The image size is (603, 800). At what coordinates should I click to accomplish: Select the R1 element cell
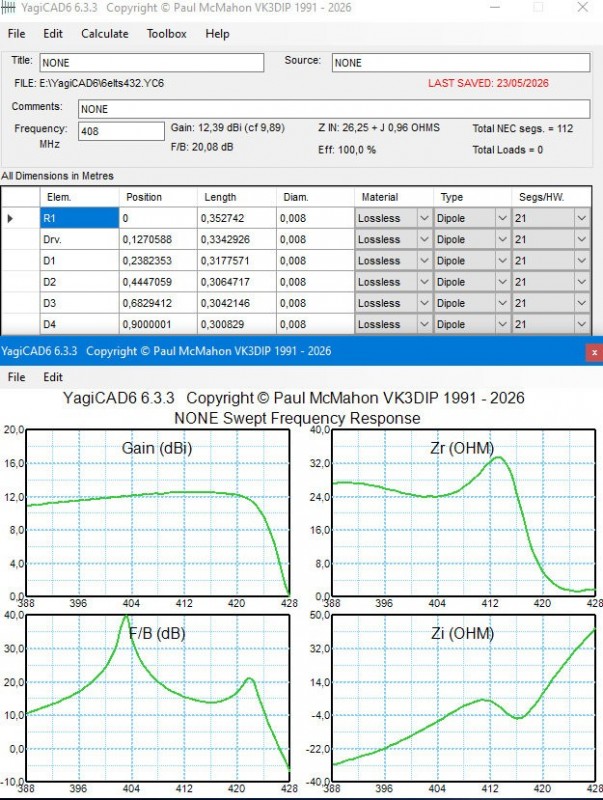click(80, 218)
